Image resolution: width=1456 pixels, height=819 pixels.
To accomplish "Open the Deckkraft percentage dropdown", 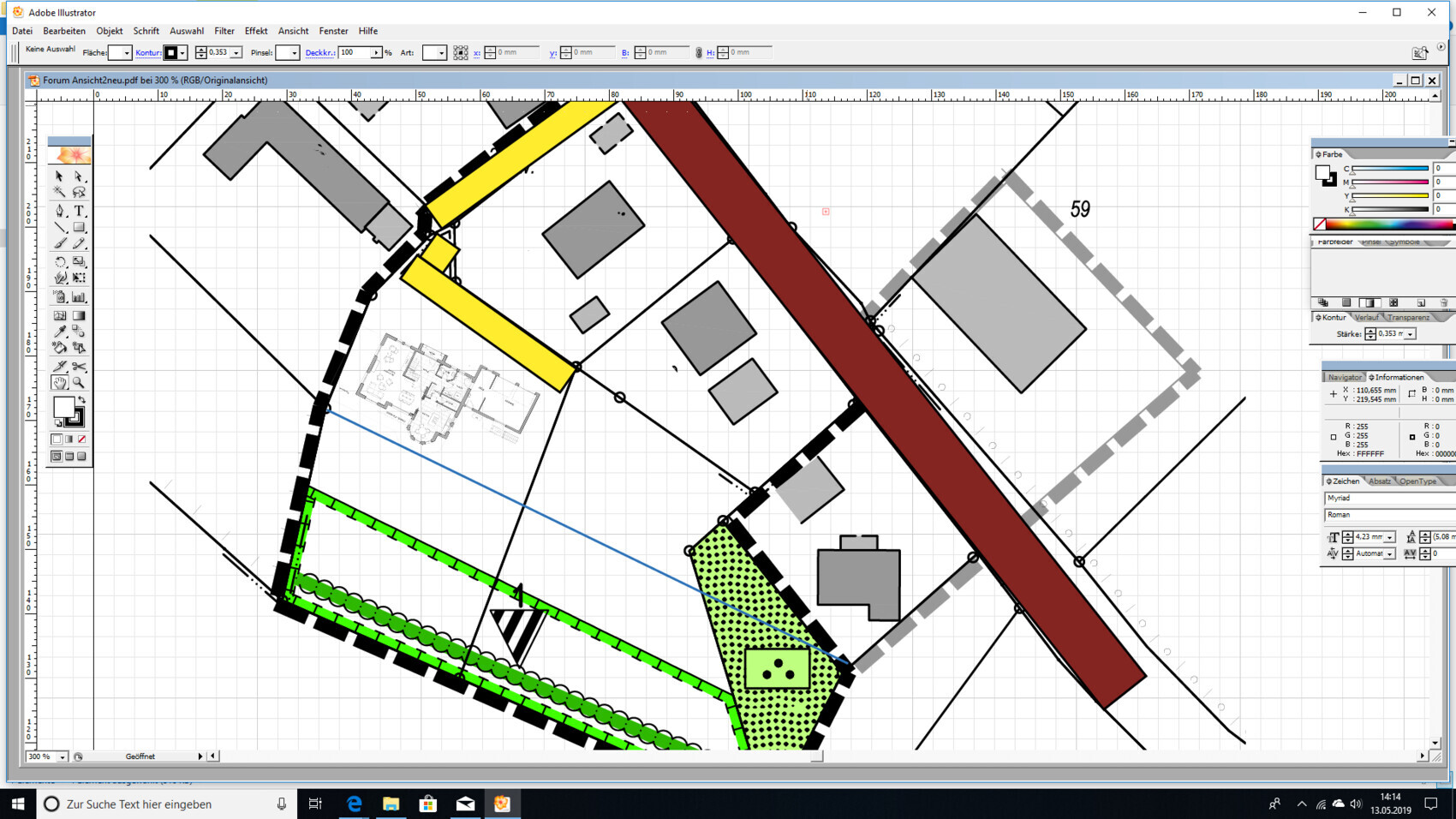I will (x=377, y=52).
